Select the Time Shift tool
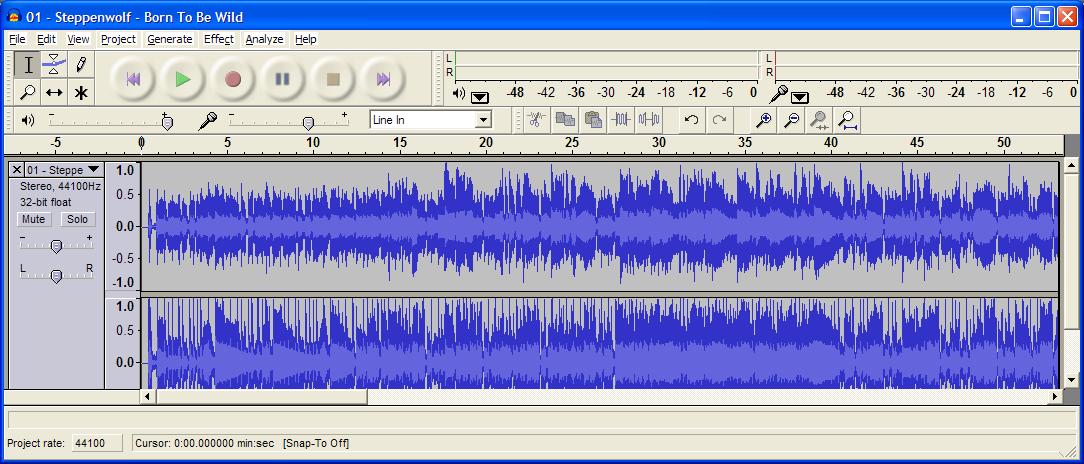The image size is (1084, 464). tap(54, 92)
